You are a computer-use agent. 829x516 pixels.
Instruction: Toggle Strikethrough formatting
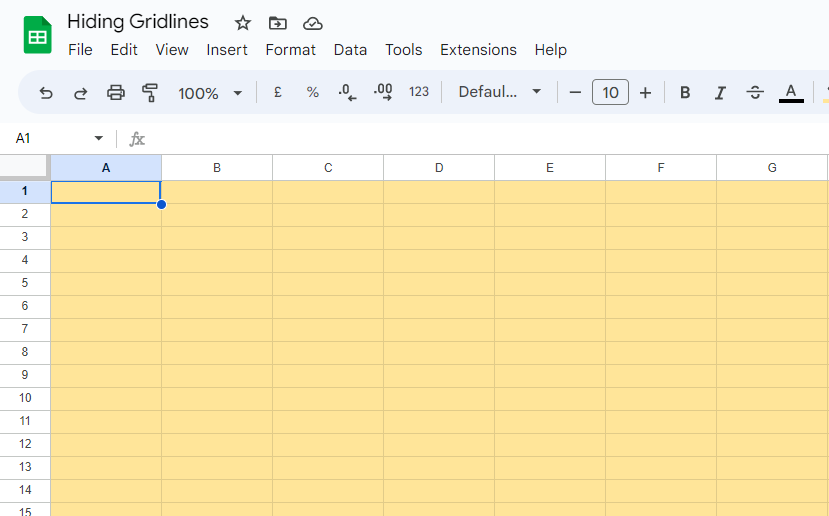coord(755,93)
